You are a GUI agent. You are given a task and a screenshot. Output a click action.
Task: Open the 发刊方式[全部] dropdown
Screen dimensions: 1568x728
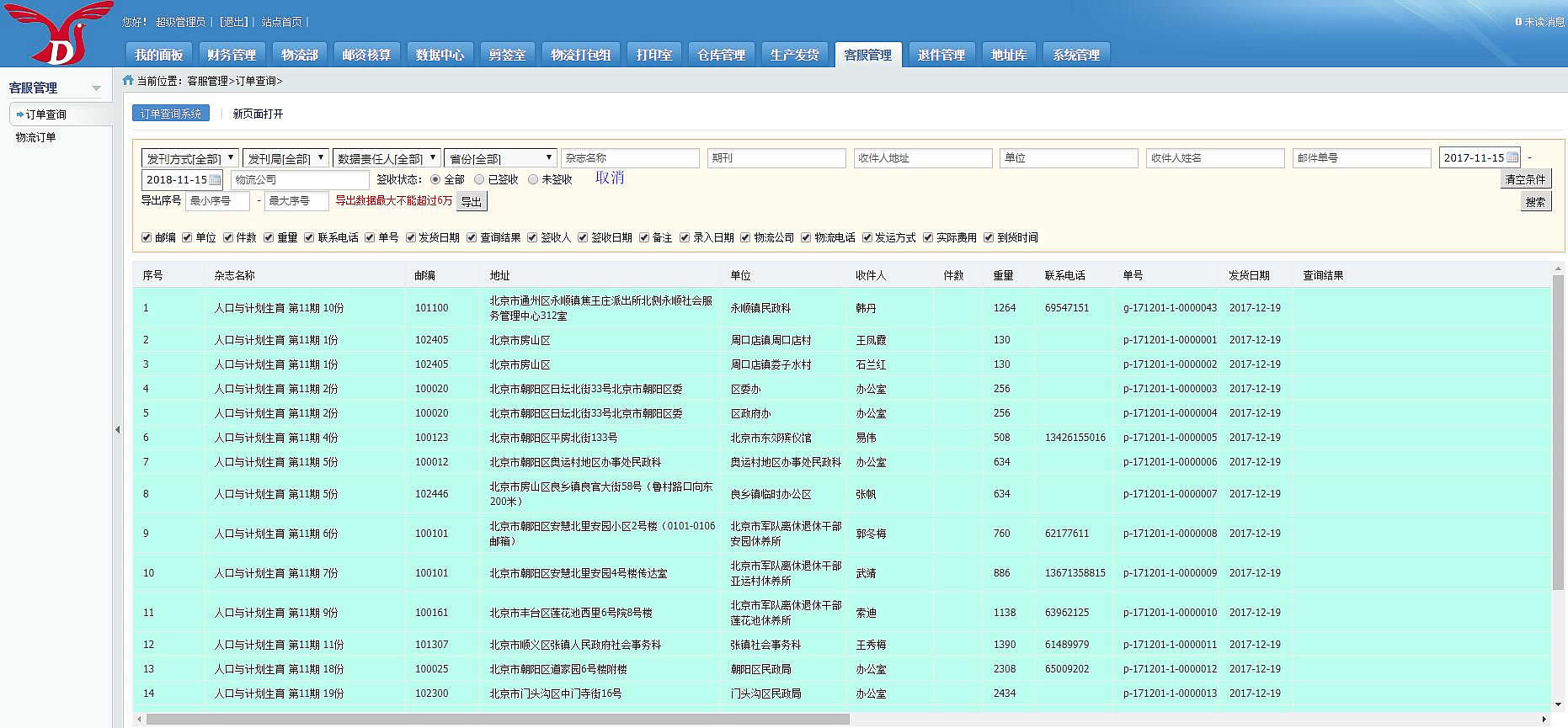tap(189, 158)
